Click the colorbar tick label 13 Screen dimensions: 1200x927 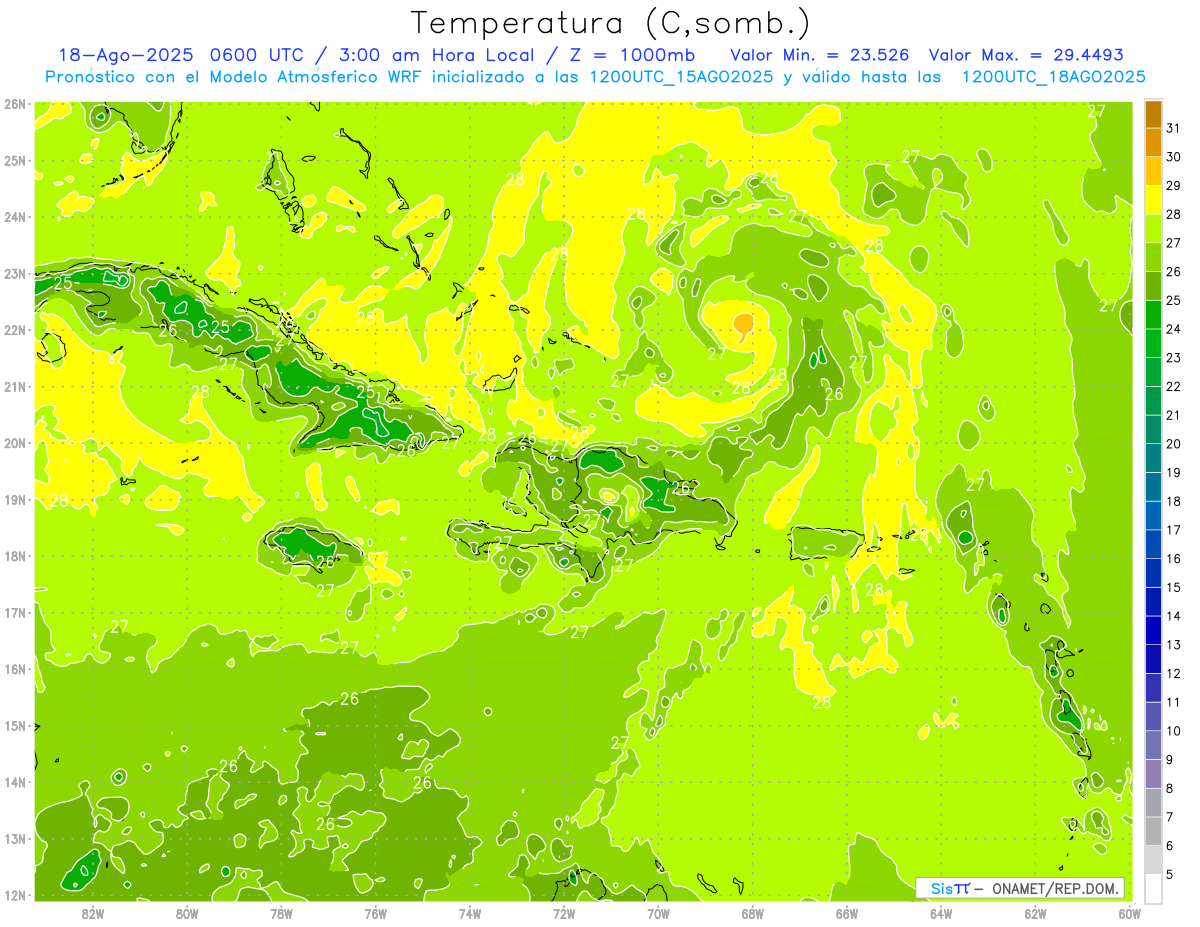[1174, 645]
